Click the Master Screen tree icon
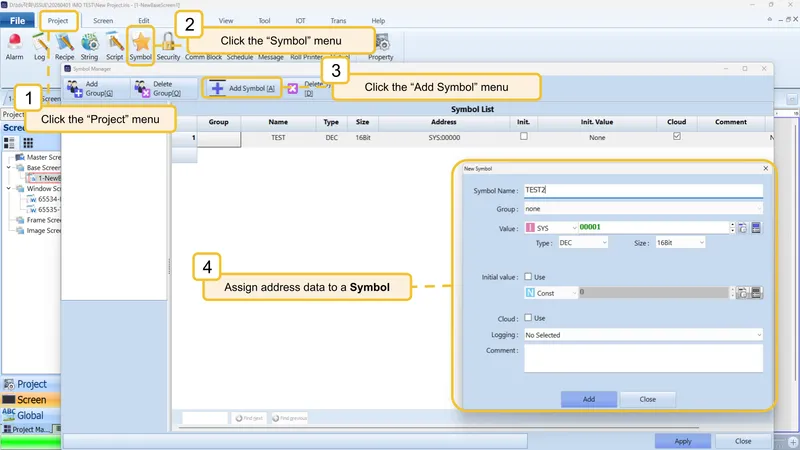Screen dimensions: 800x450 (x=20, y=157)
